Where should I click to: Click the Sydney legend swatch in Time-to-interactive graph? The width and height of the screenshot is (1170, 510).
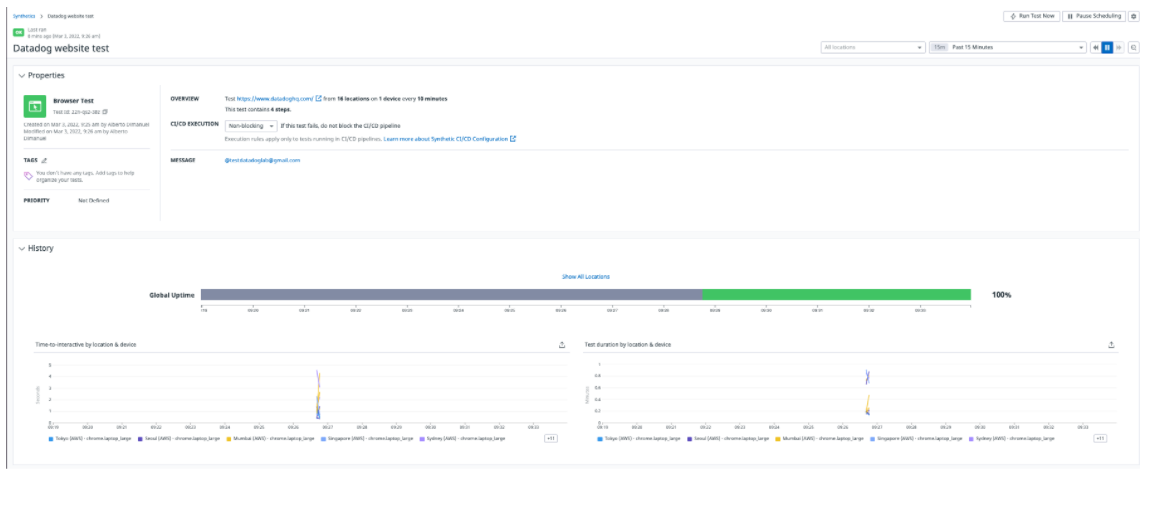click(422, 438)
